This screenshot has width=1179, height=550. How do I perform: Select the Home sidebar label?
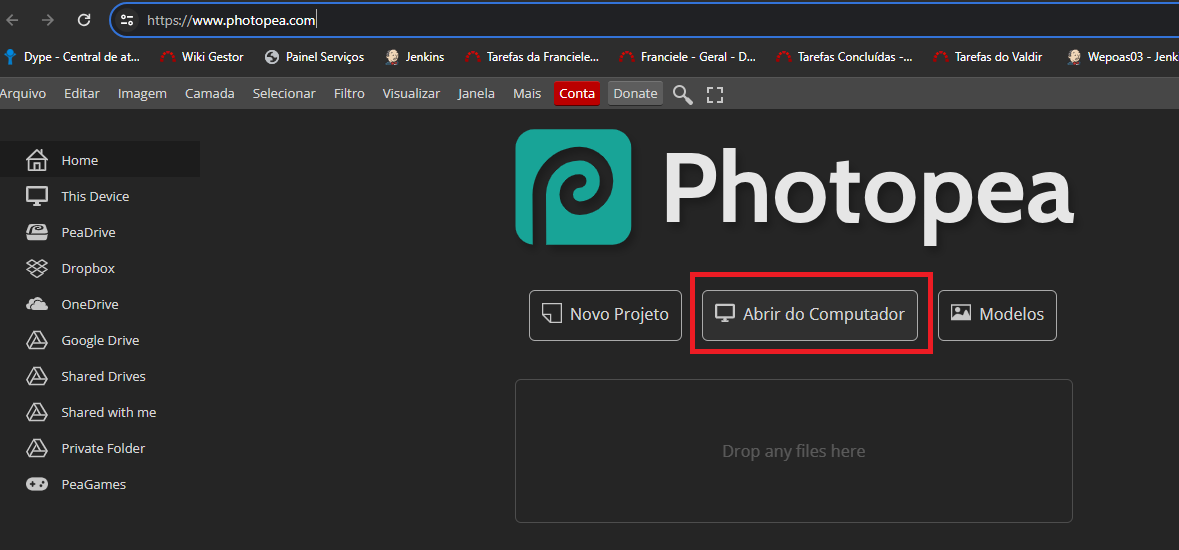pos(80,160)
